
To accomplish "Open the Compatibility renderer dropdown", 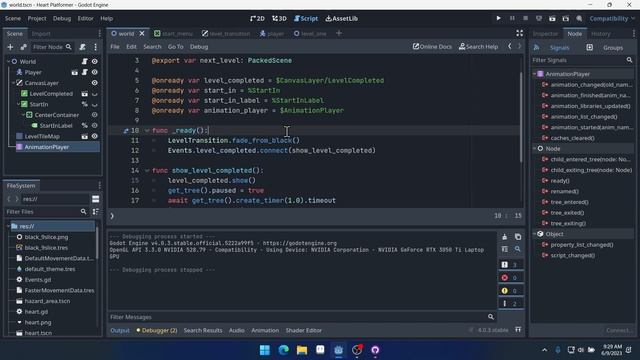I will [612, 18].
